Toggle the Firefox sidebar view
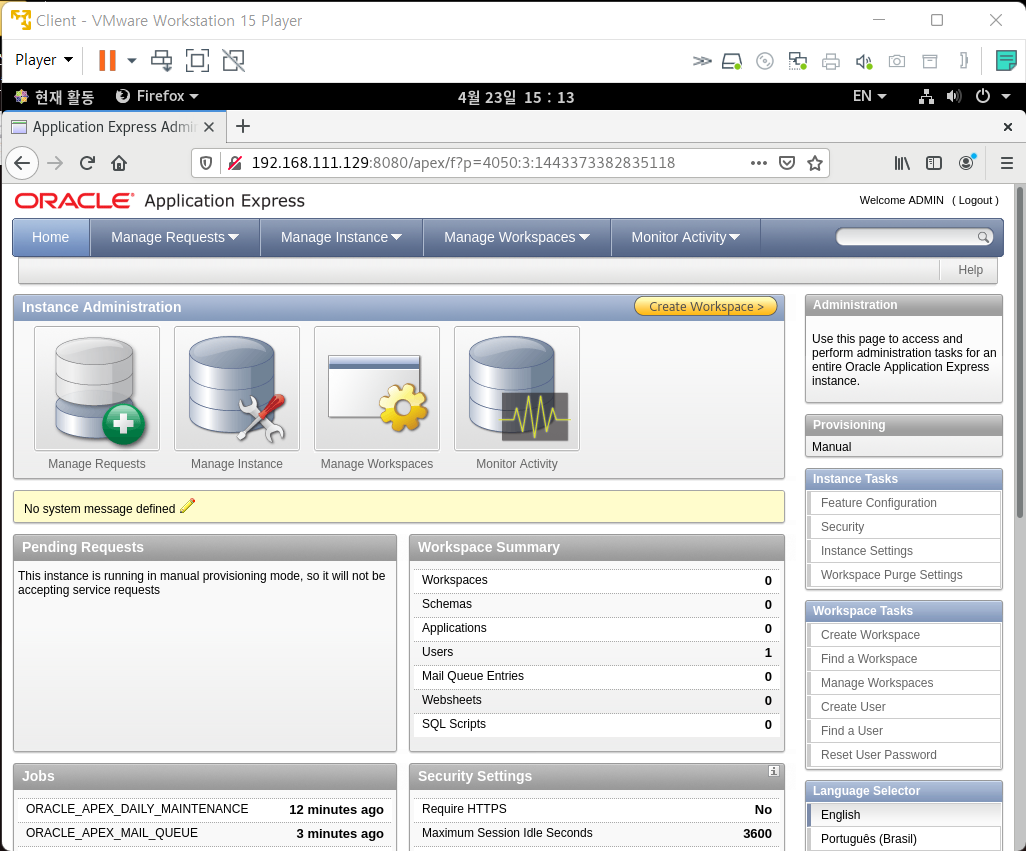The height and width of the screenshot is (851, 1026). [934, 163]
